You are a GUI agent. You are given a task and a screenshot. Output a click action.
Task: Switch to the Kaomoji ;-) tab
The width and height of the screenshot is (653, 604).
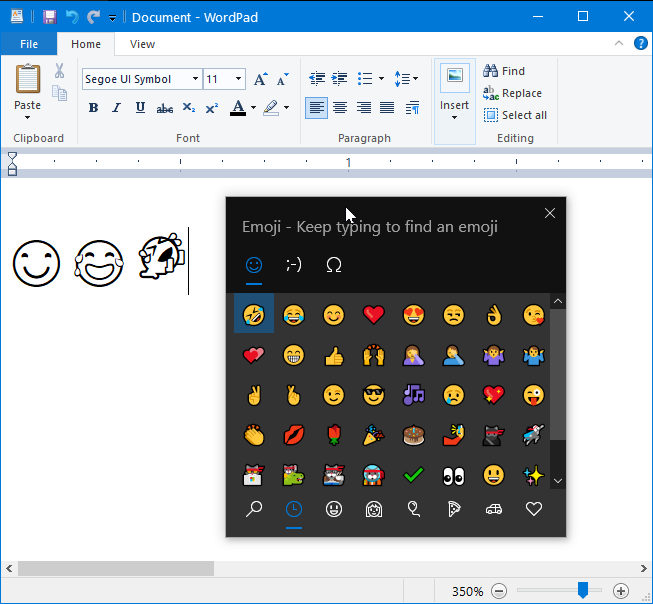coord(294,265)
